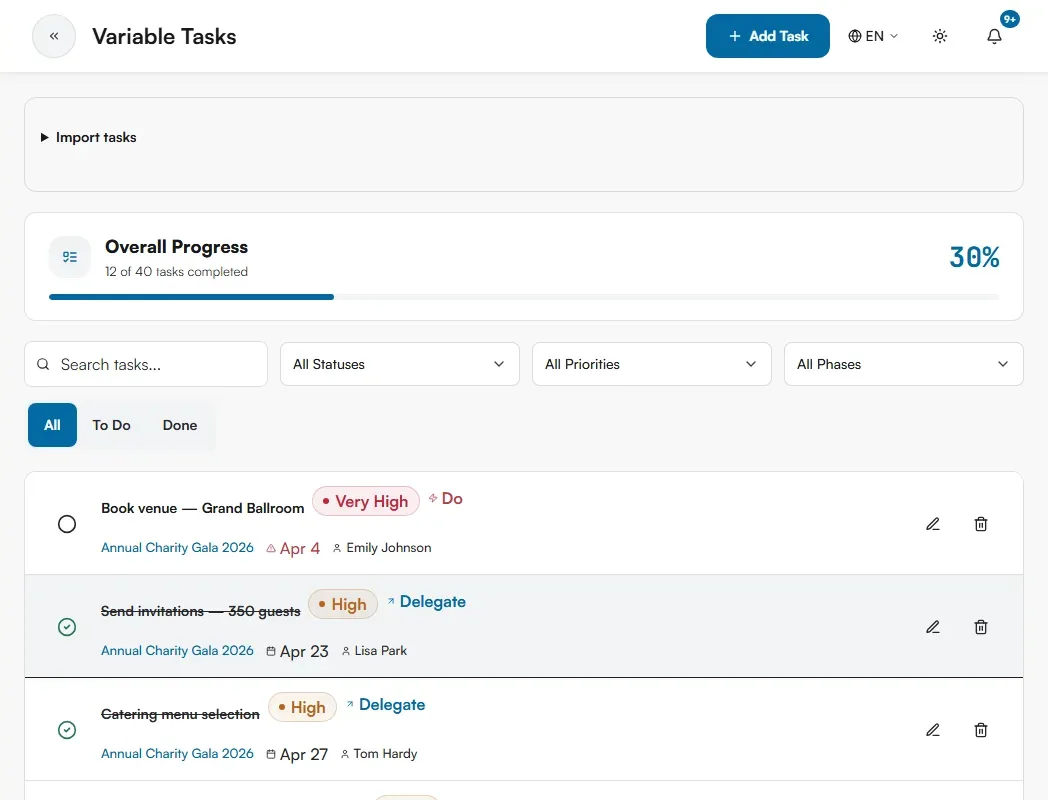Toggle light/dark theme sun icon
This screenshot has width=1048, height=800.
pos(940,36)
